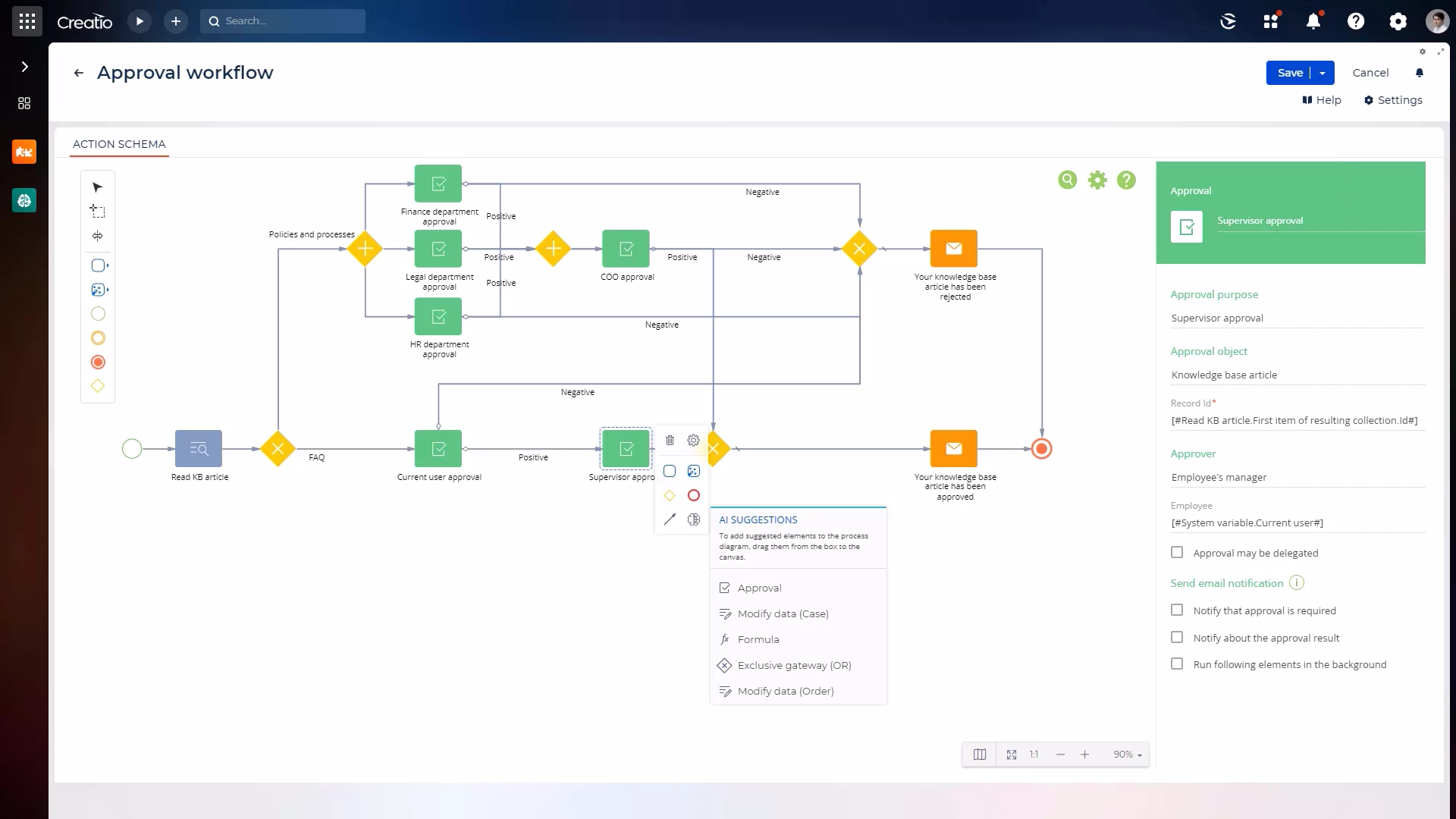Expand the collapsed left navigation panel
Viewport: 1456px width, 819px height.
tap(25, 67)
